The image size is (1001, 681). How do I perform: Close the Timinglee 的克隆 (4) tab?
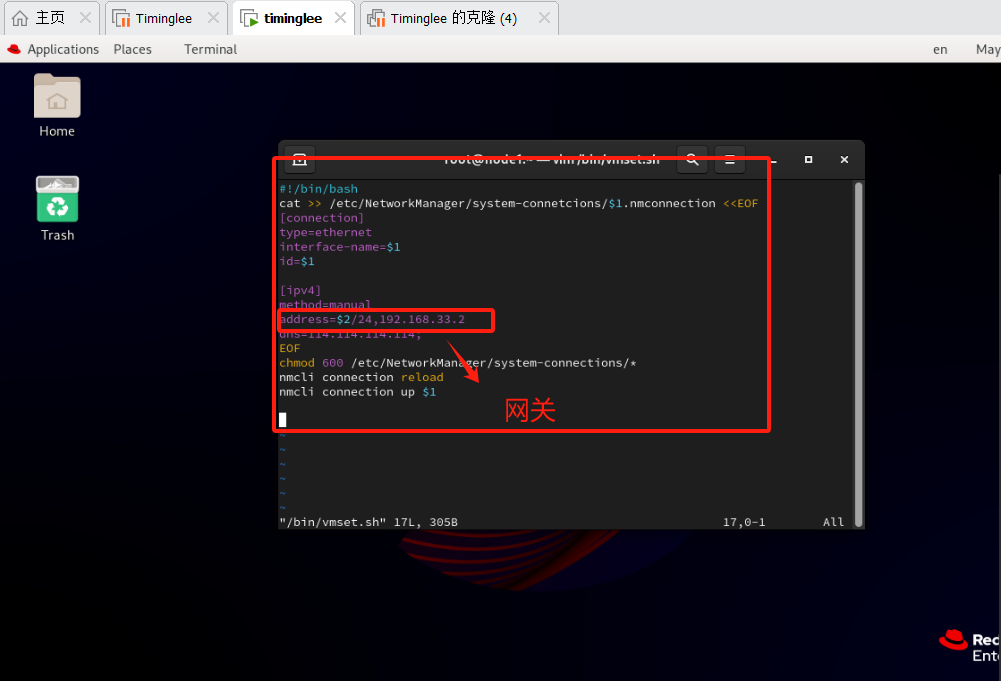tap(544, 18)
